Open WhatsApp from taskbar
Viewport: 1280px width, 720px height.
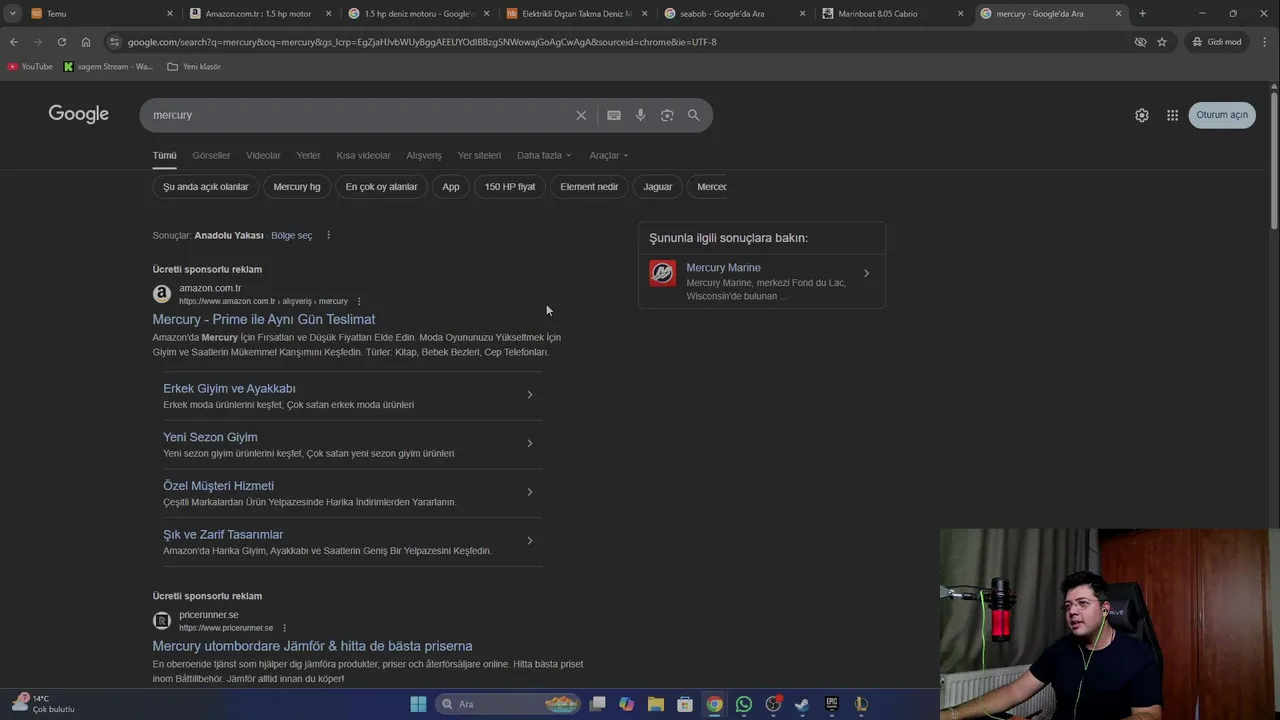(744, 704)
